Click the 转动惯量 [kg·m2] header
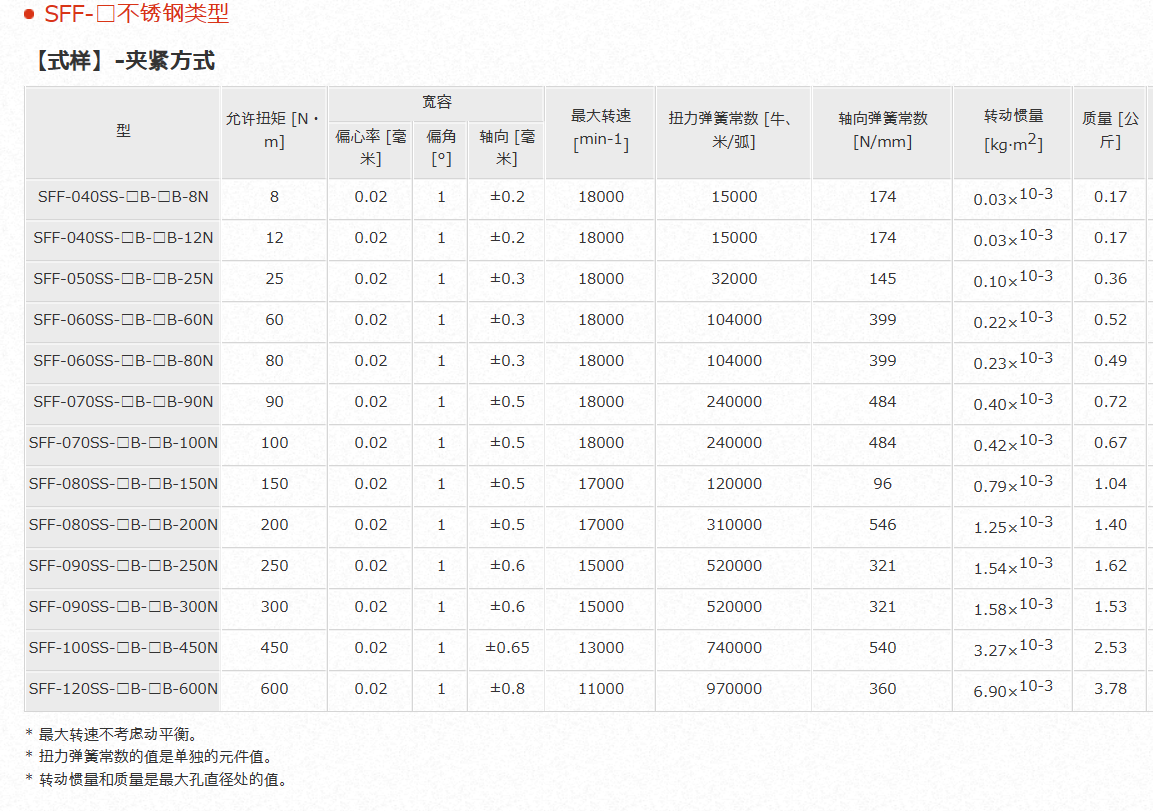This screenshot has width=1153, height=811. pyautogui.click(x=1013, y=130)
